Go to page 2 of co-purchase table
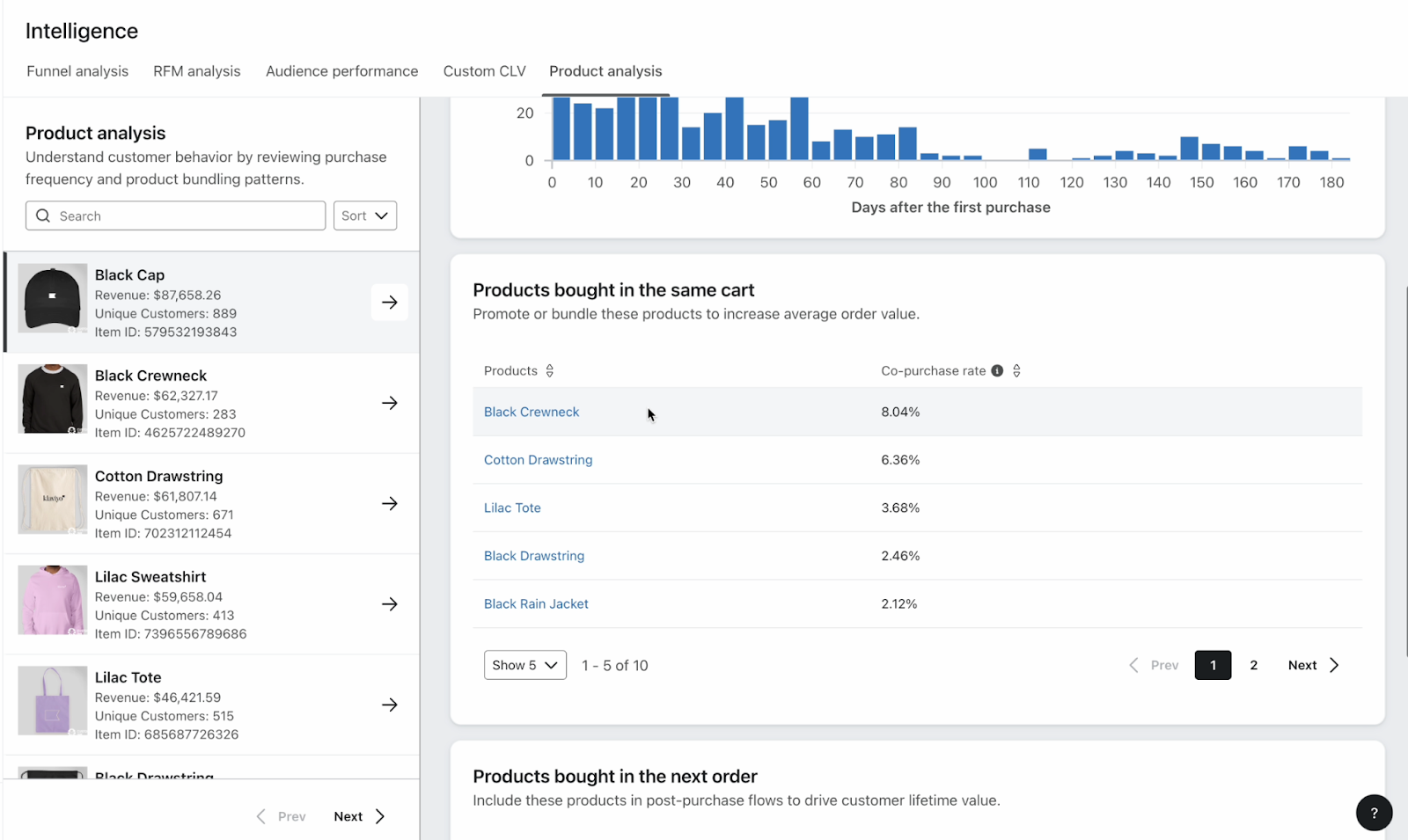The height and width of the screenshot is (840, 1408). (x=1254, y=665)
